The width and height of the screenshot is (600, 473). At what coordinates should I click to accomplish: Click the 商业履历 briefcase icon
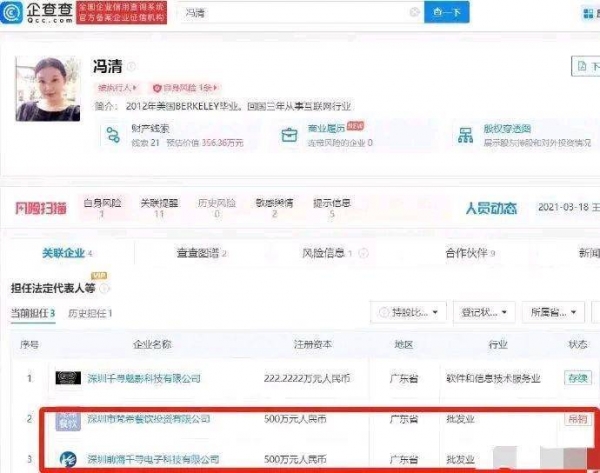pyautogui.click(x=289, y=135)
